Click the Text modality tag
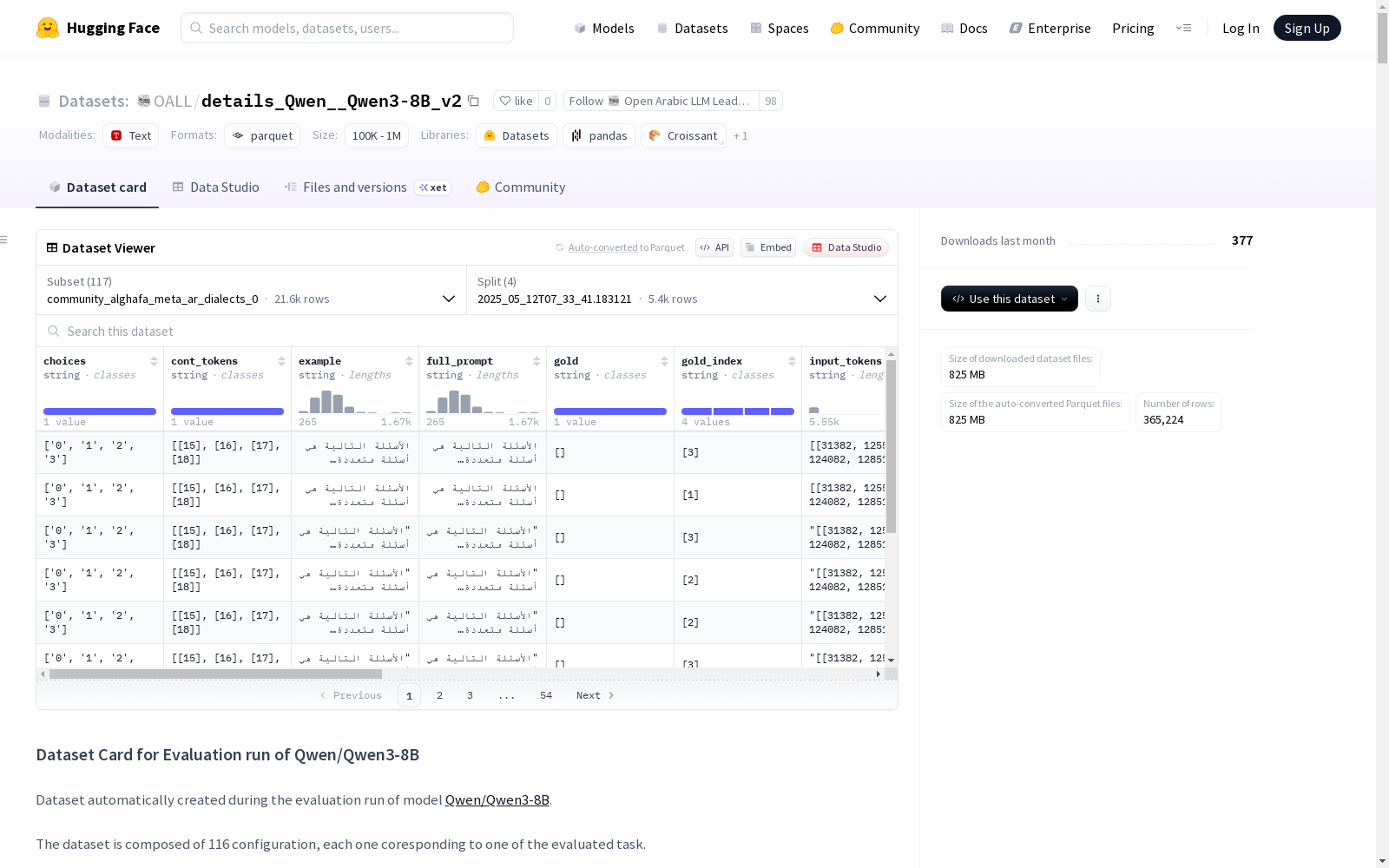Screen dimensions: 1389x868 click(131, 135)
